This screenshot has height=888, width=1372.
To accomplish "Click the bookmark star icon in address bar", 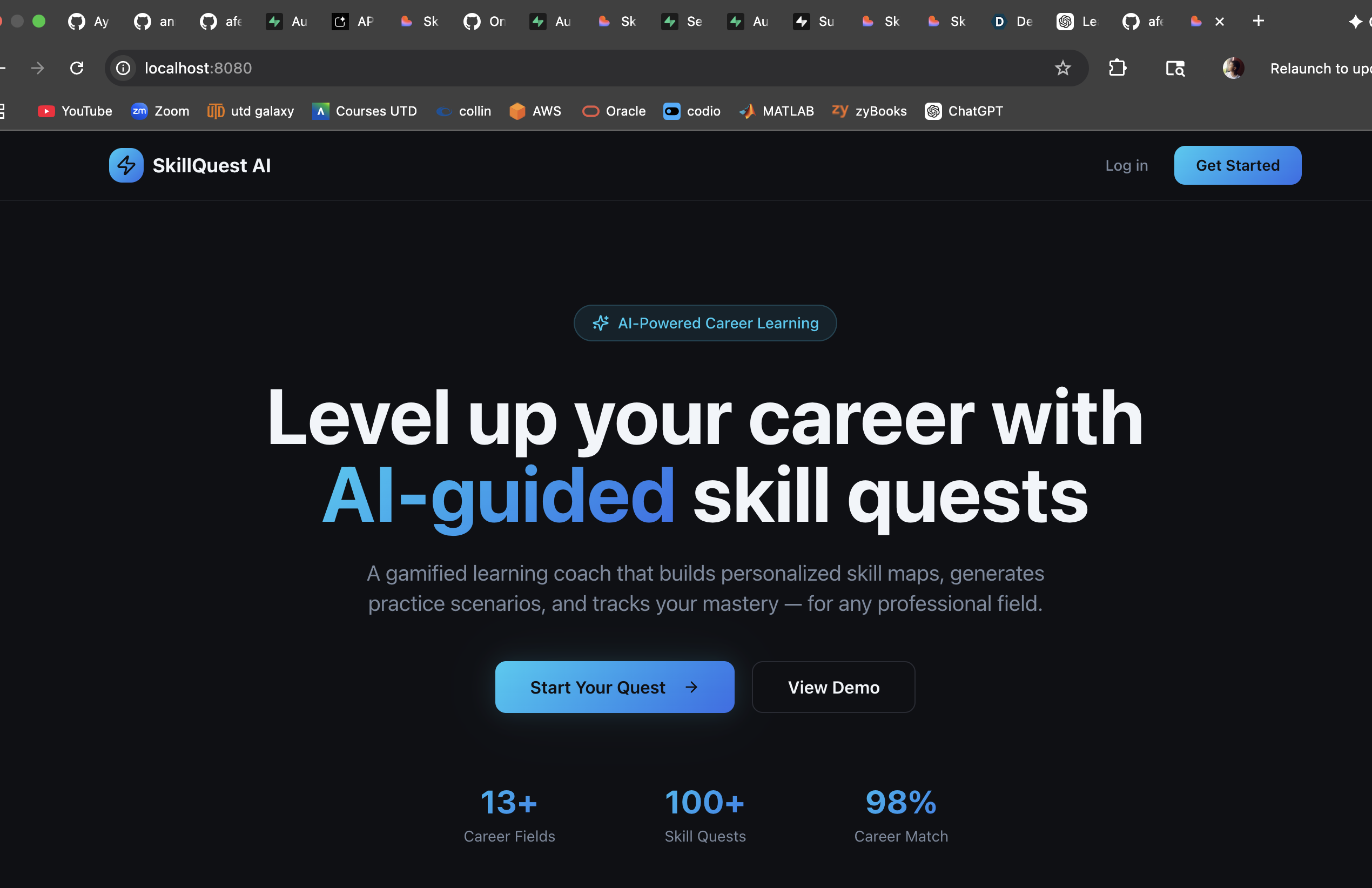I will coord(1062,68).
